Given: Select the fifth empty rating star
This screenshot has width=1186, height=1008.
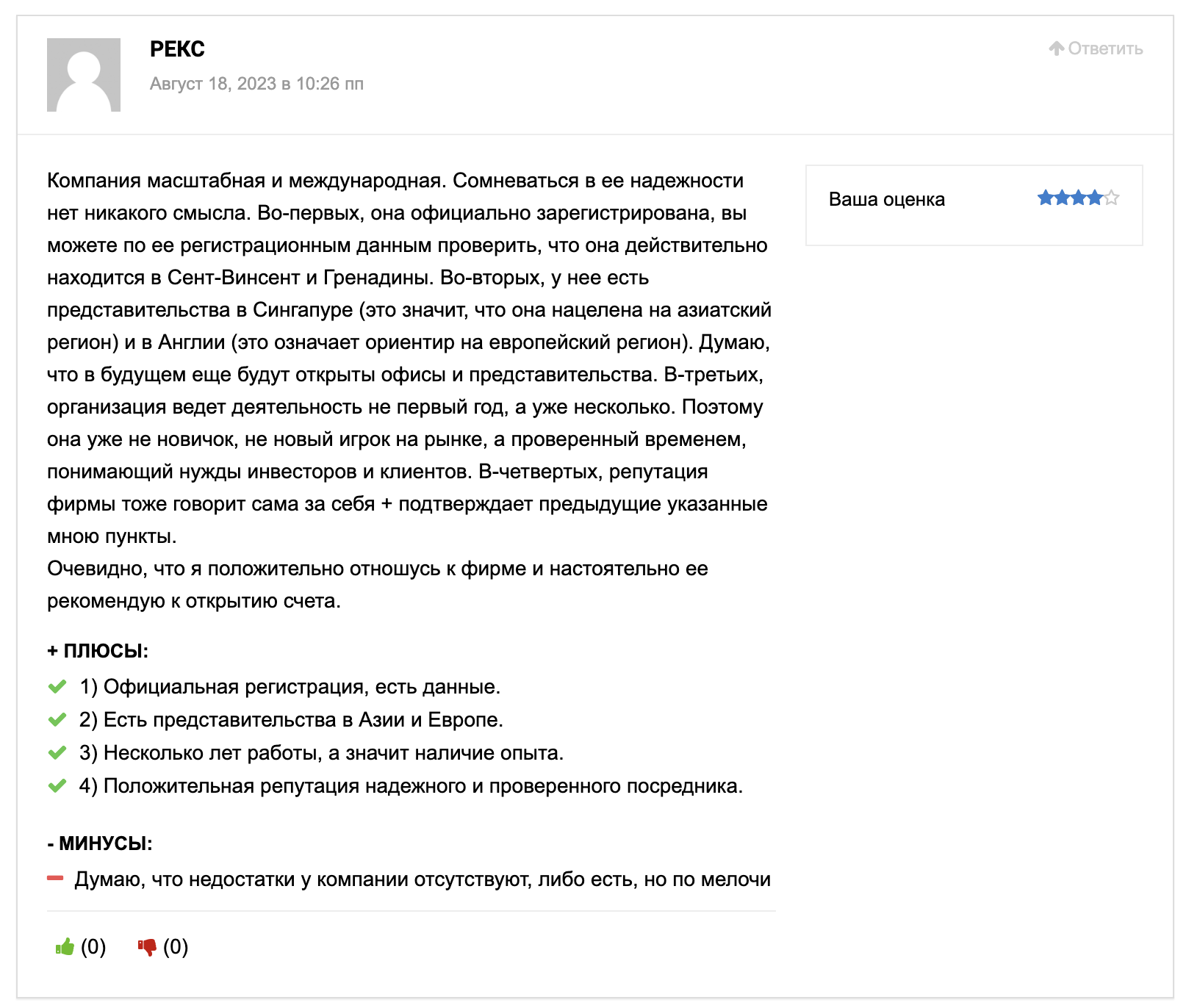Looking at the screenshot, I should click(x=1111, y=198).
